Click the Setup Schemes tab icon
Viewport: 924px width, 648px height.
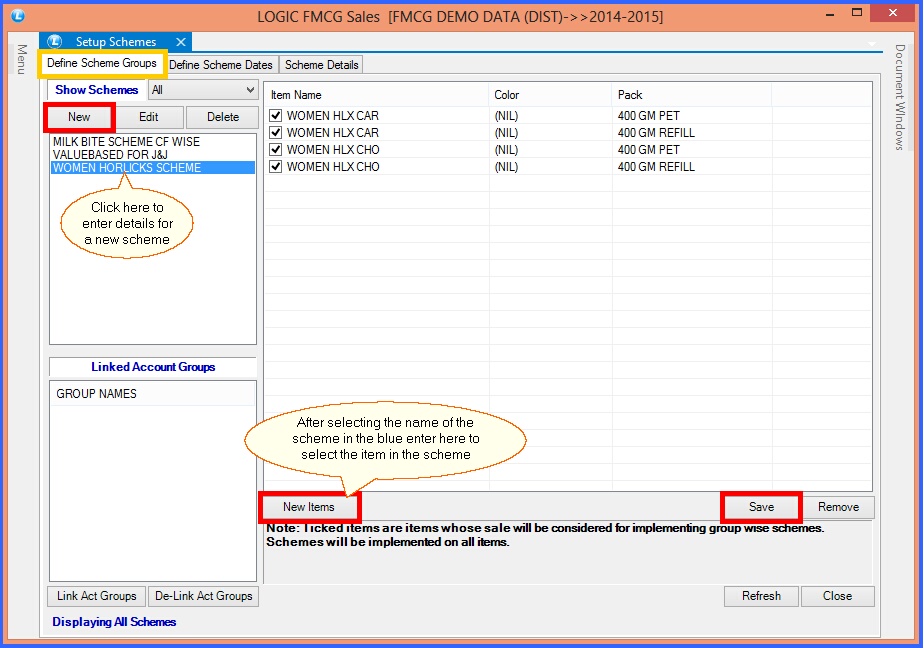tap(55, 41)
